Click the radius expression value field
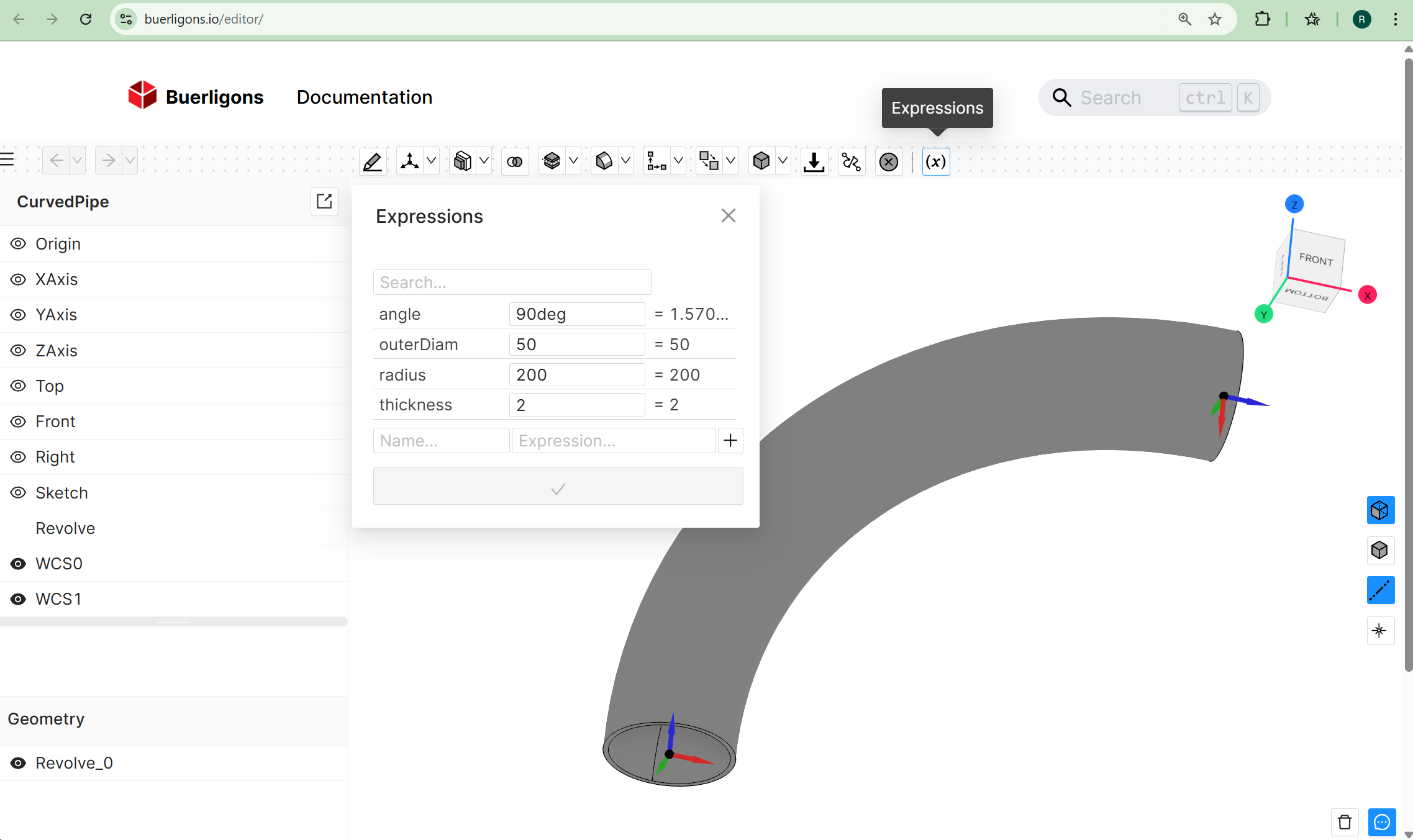 click(x=576, y=375)
